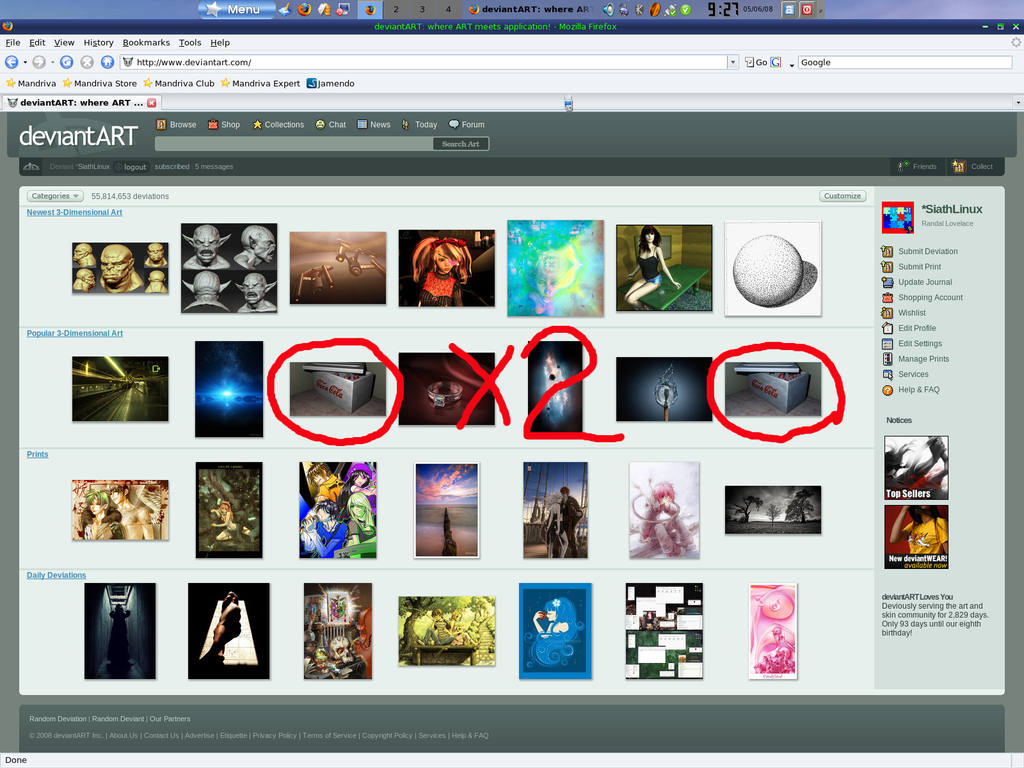Open the forward history dropdown arrow
This screenshot has width=1024, height=768.
(52, 62)
